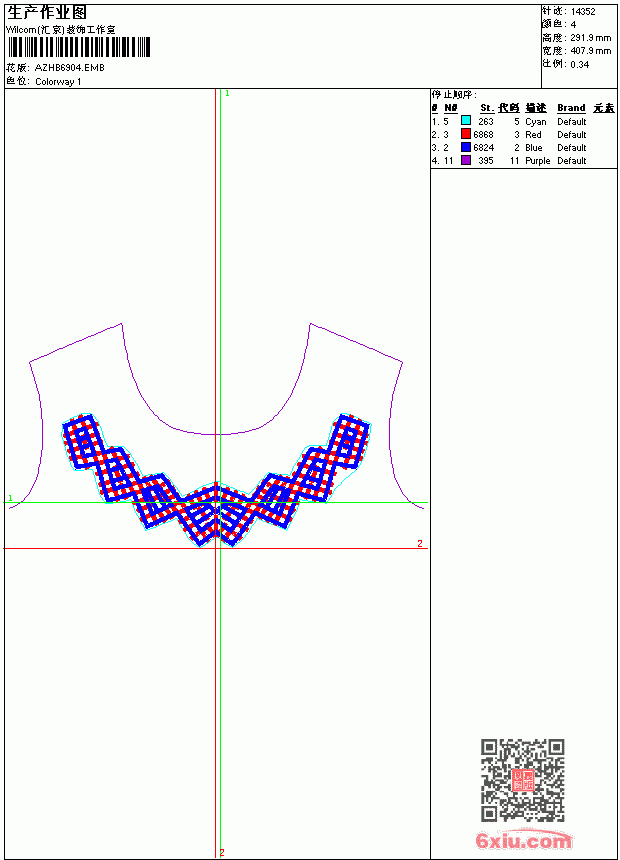The height and width of the screenshot is (860, 620).
Task: Click the Cyan color swatch
Action: (x=466, y=121)
